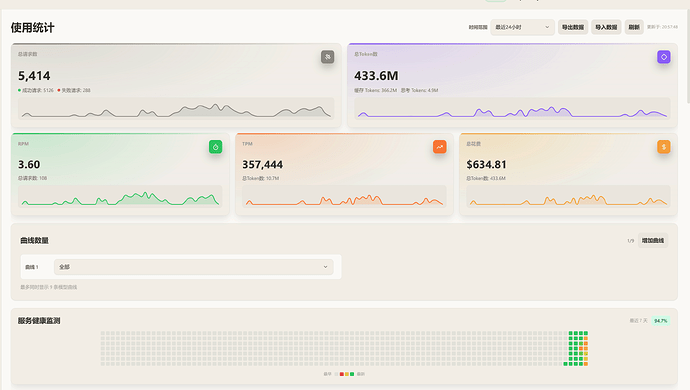This screenshot has width=690, height=390.
Task: Click the gray sparkline on total requests card
Action: coord(176,109)
